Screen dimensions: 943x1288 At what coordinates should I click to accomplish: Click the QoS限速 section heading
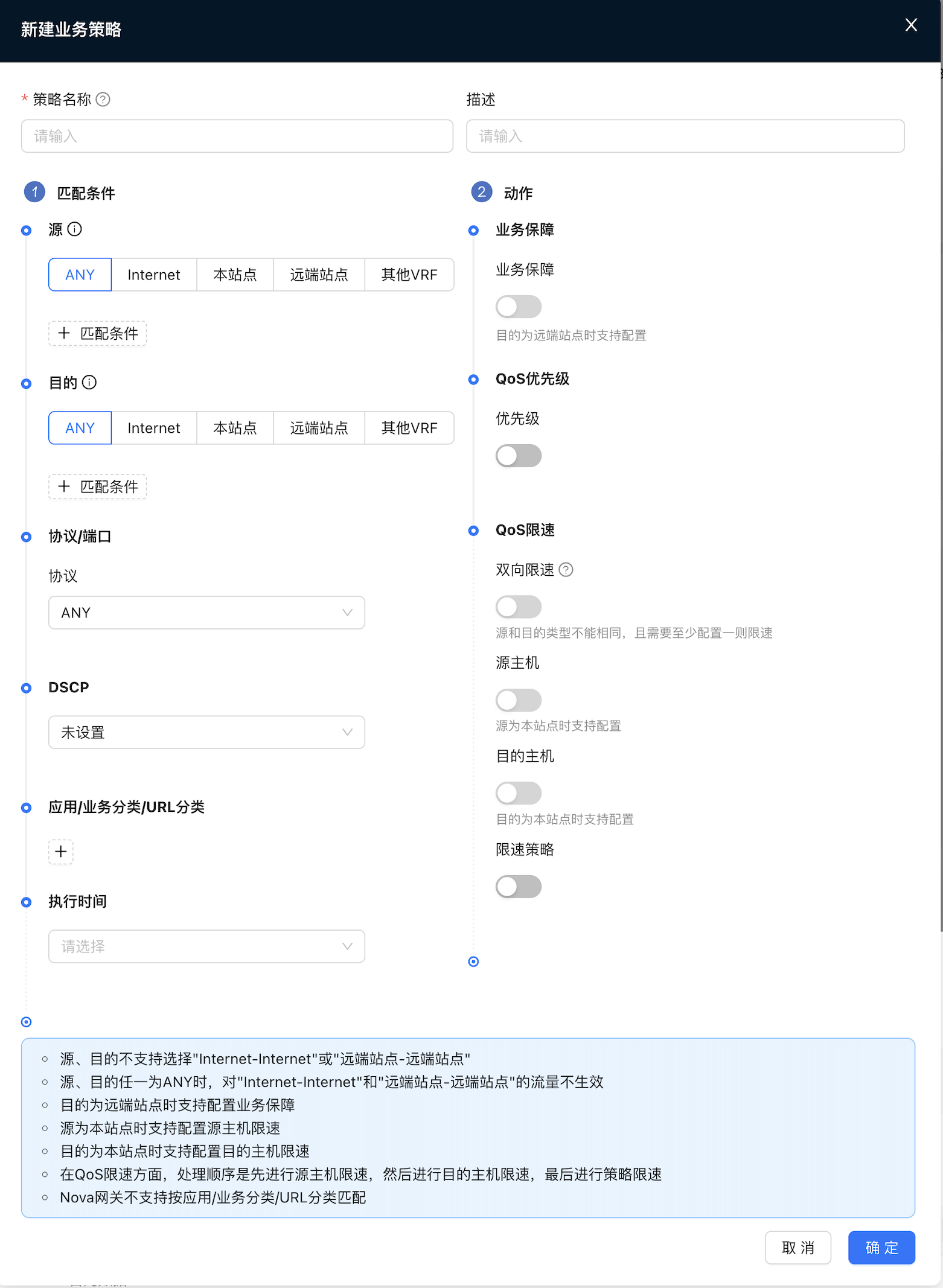tap(525, 530)
